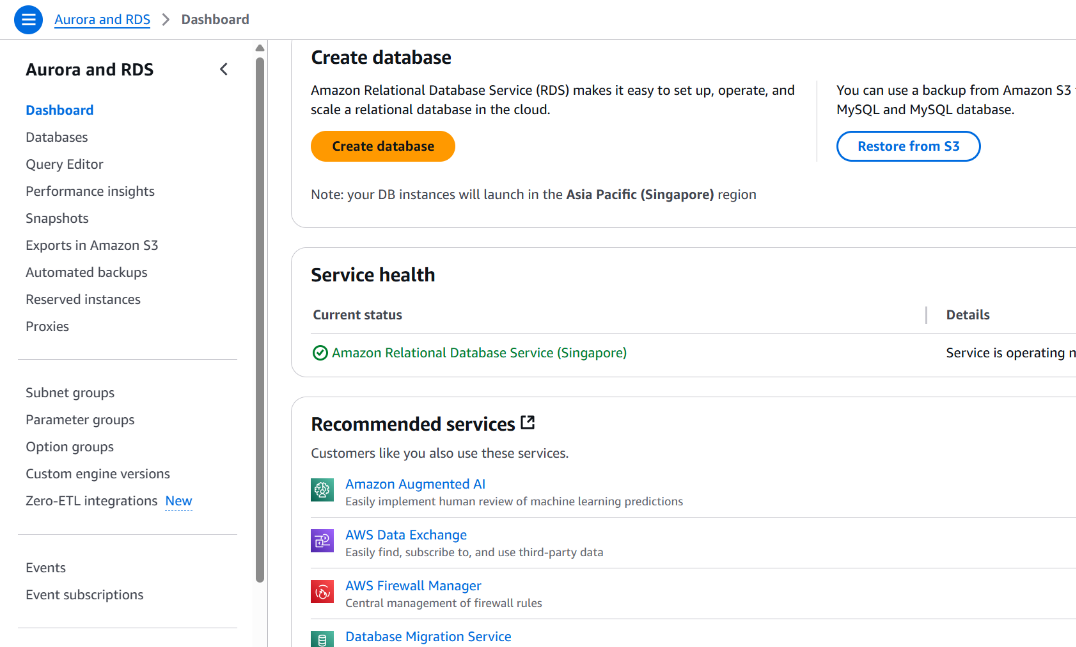This screenshot has height=647, width=1076.
Task: Open Exports in Amazon S3
Action: click(x=92, y=246)
